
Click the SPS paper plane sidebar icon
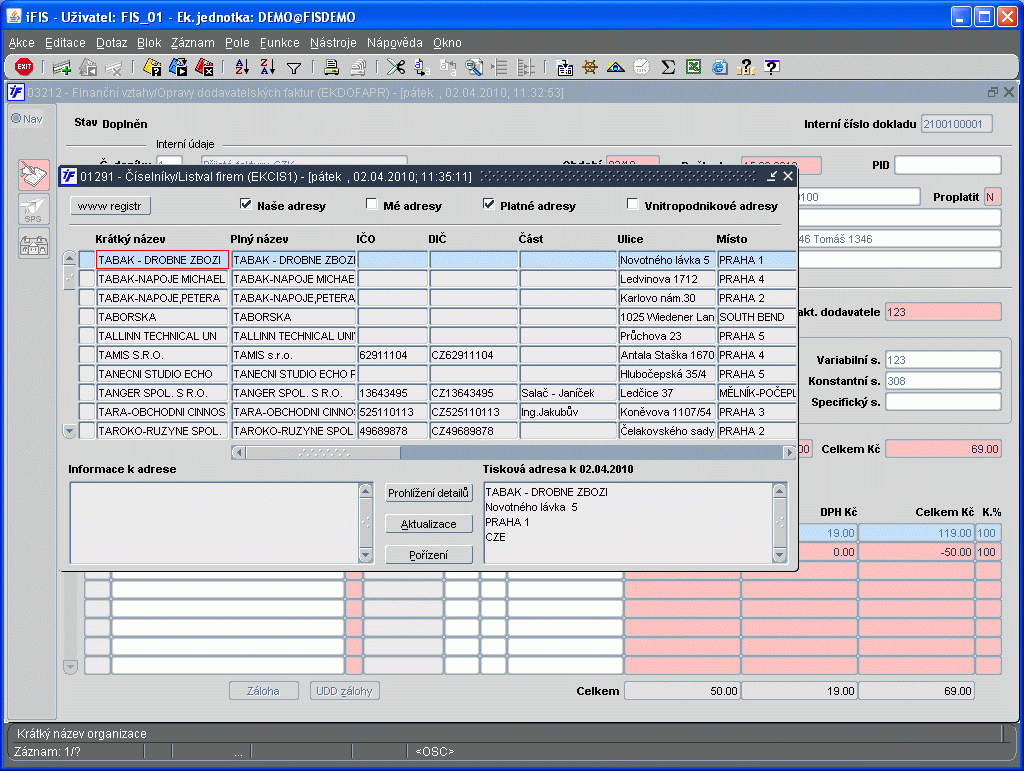point(34,210)
